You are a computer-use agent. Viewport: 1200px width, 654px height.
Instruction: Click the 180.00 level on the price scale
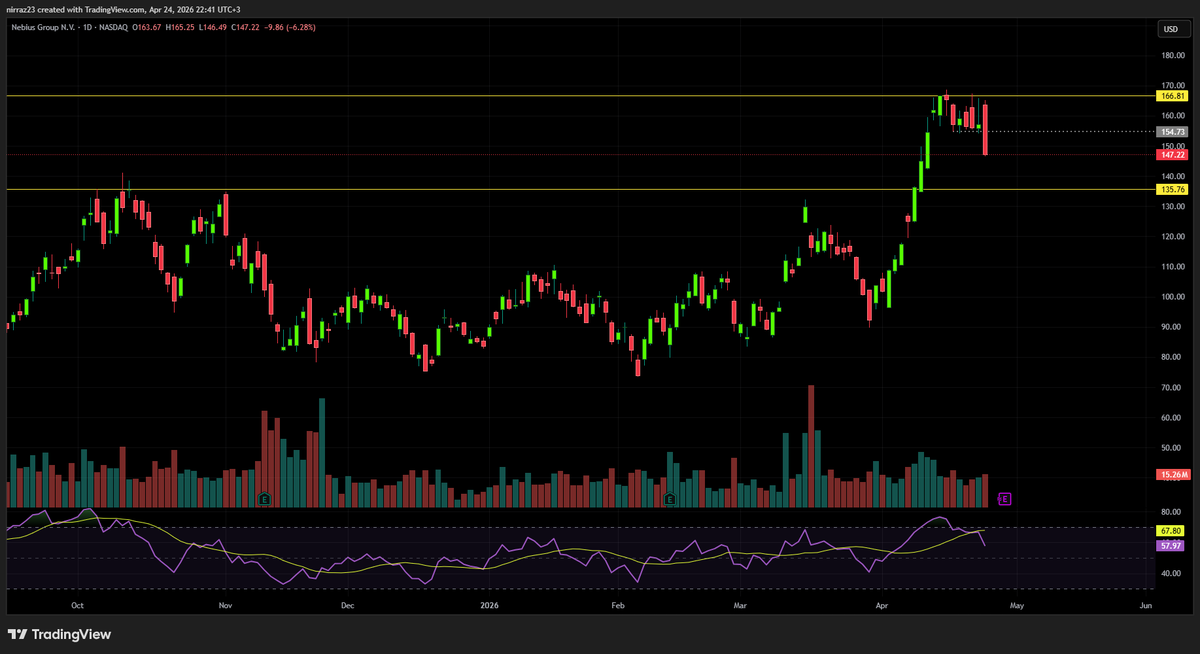pyautogui.click(x=1172, y=56)
